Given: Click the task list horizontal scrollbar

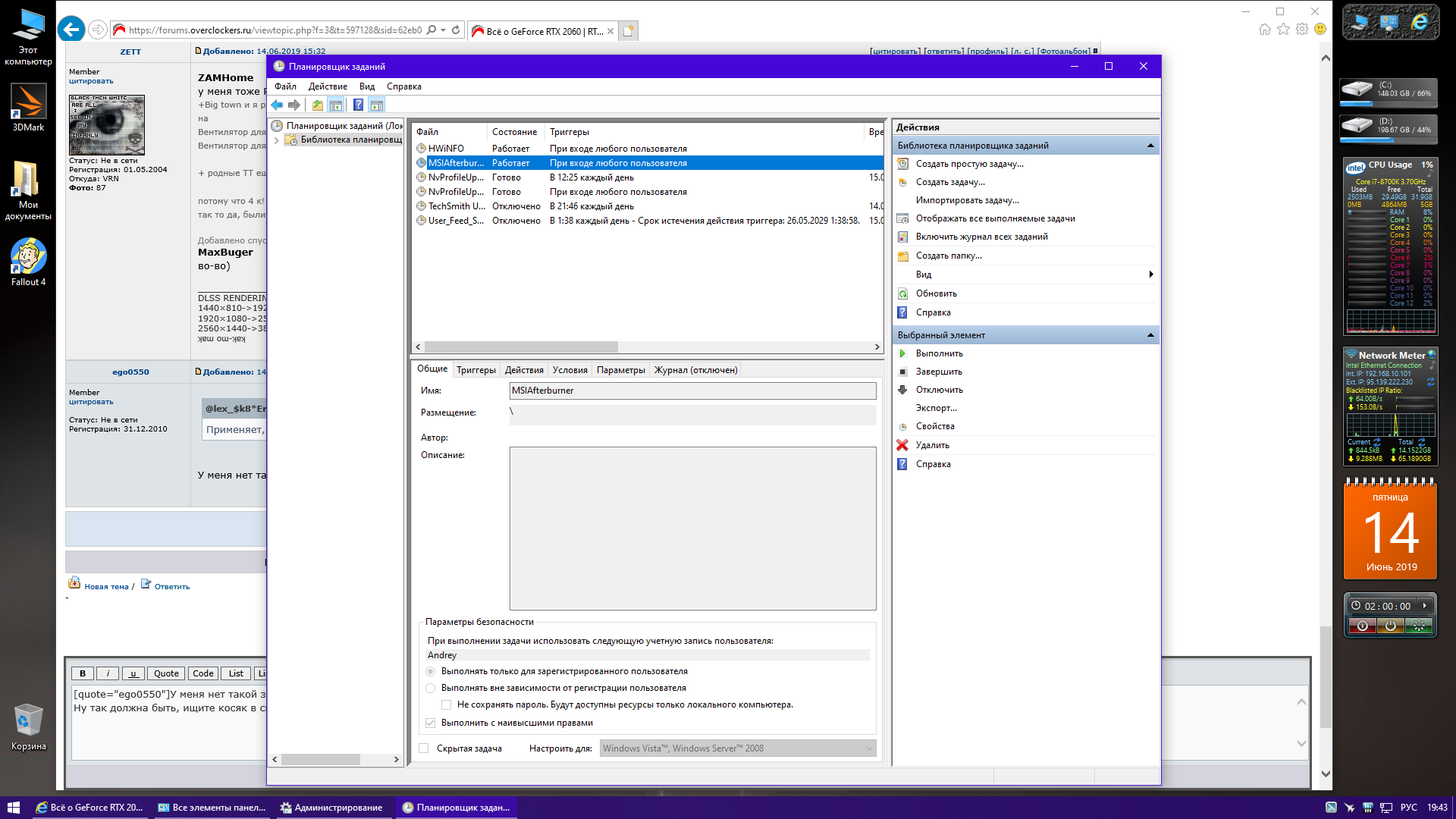Looking at the screenshot, I should pyautogui.click(x=521, y=347).
